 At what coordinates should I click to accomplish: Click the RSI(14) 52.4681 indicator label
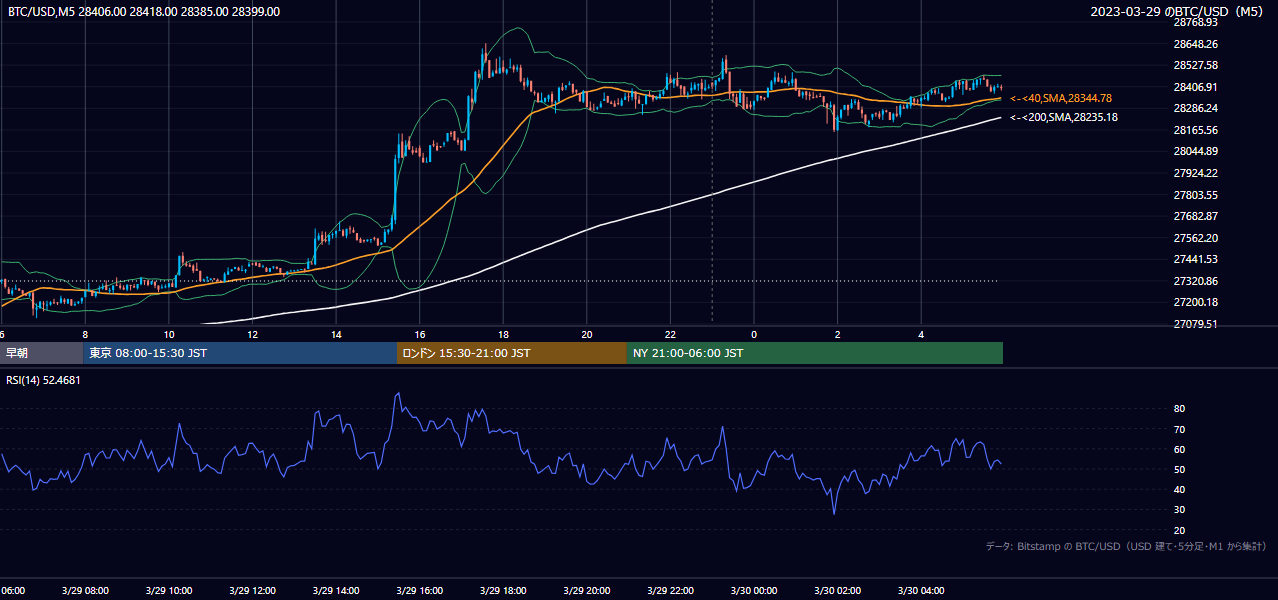pyautogui.click(x=43, y=380)
